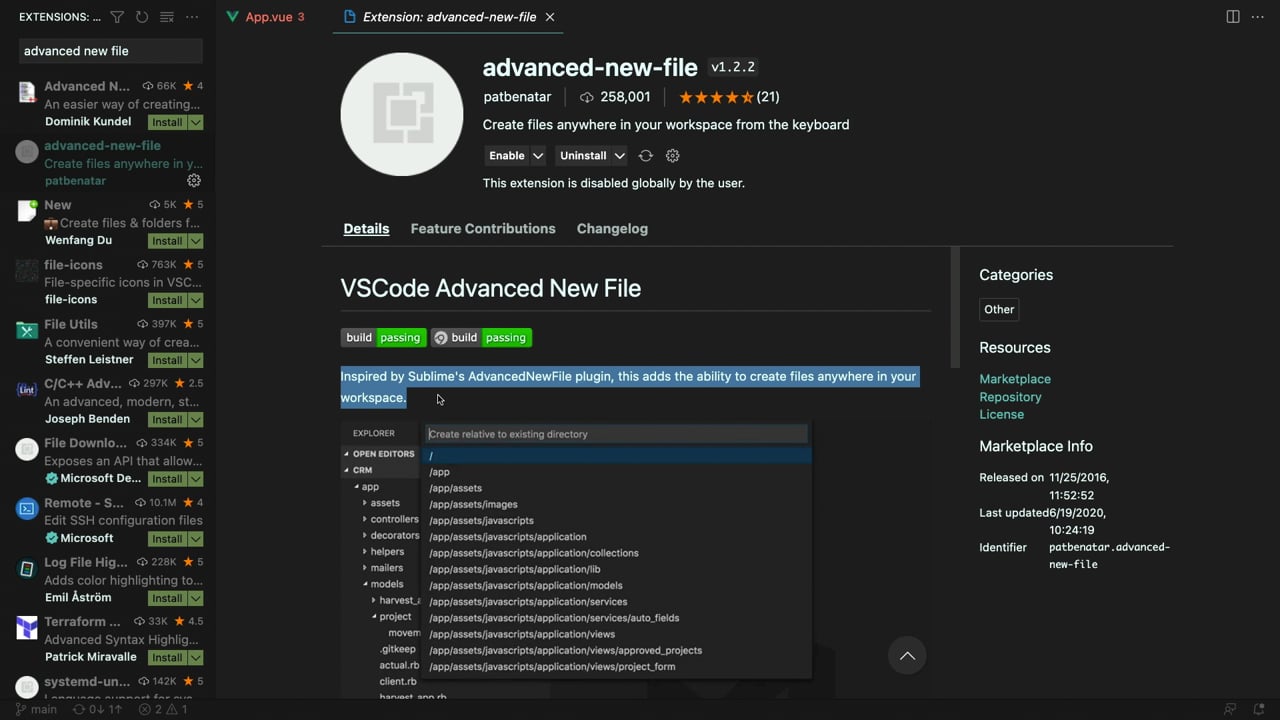Open Extensions views and more actions menu
The width and height of the screenshot is (1280, 720).
pos(192,17)
